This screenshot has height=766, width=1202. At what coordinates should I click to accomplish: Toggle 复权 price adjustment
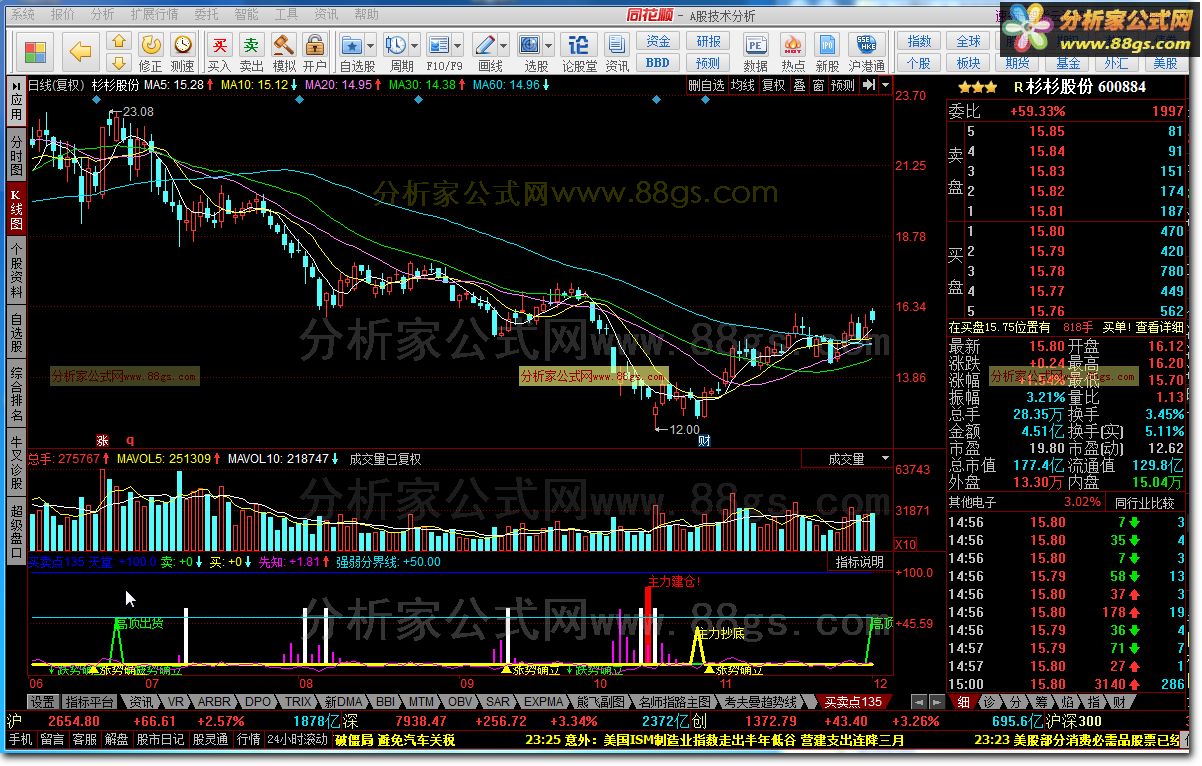773,85
